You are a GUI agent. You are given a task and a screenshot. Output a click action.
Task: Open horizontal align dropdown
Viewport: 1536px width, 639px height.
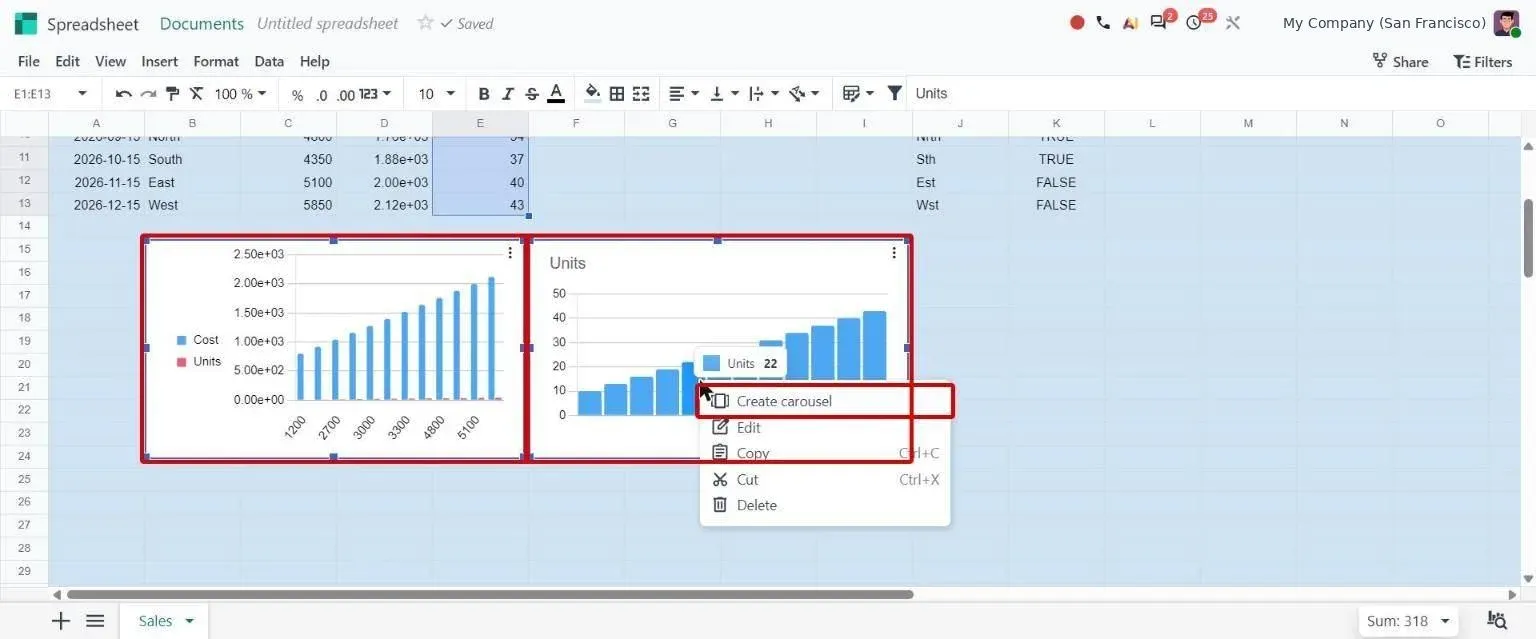[x=684, y=94]
